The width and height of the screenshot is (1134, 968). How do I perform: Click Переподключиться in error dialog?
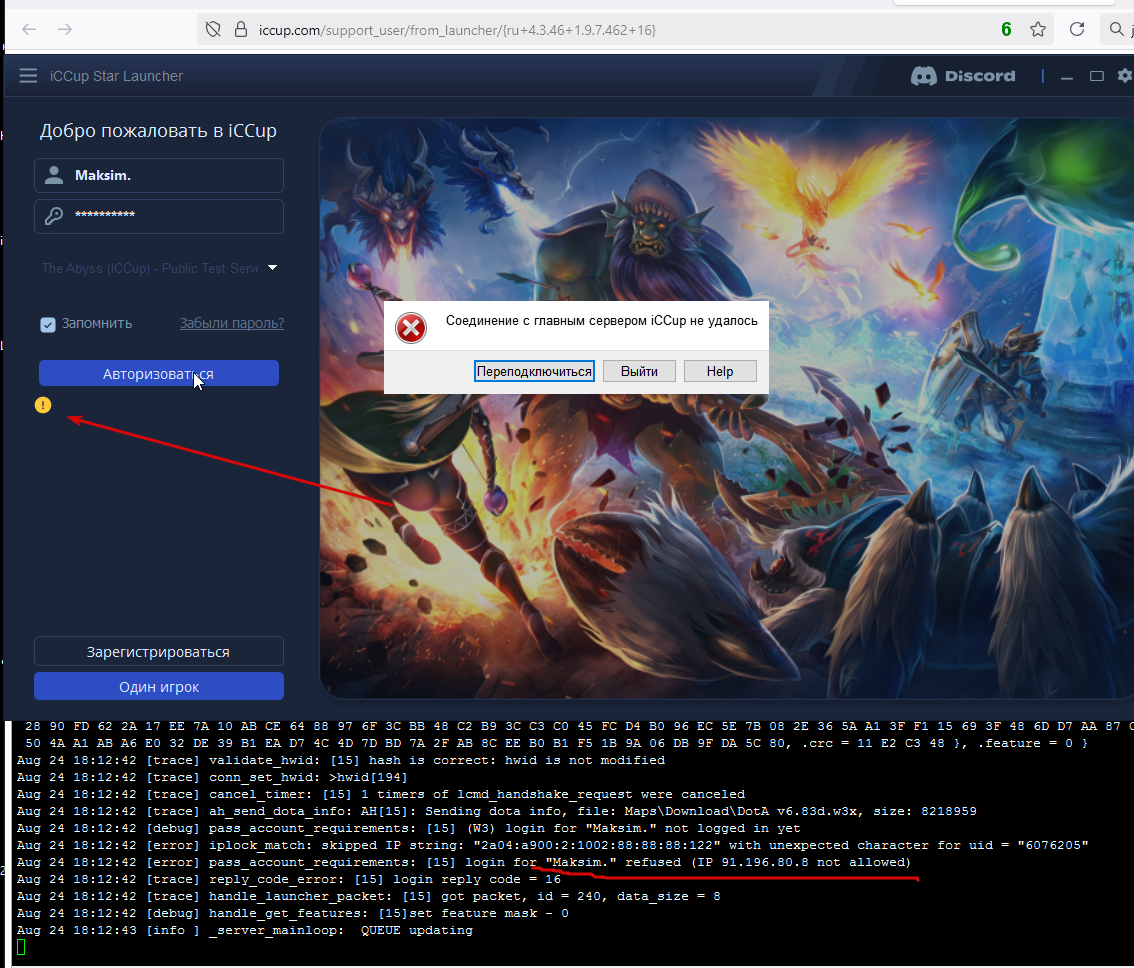point(534,371)
